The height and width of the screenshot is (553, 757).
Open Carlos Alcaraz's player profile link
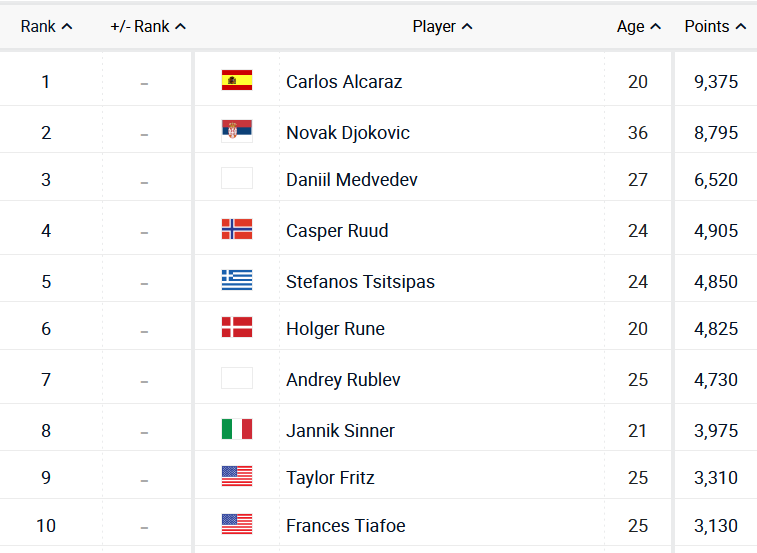344,82
